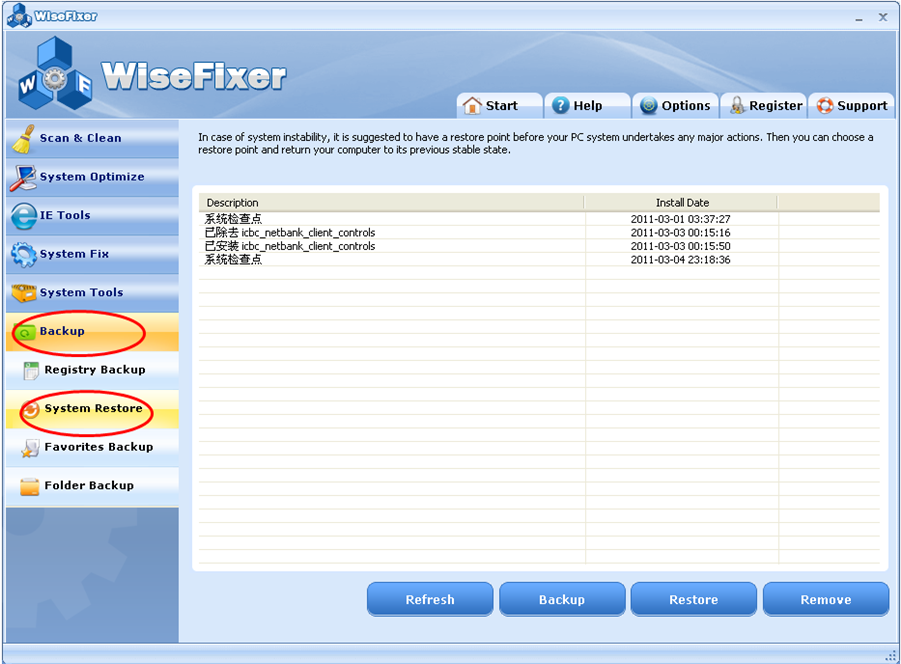The height and width of the screenshot is (664, 901).
Task: Minimize the WiseFixer window
Action: coord(859,18)
